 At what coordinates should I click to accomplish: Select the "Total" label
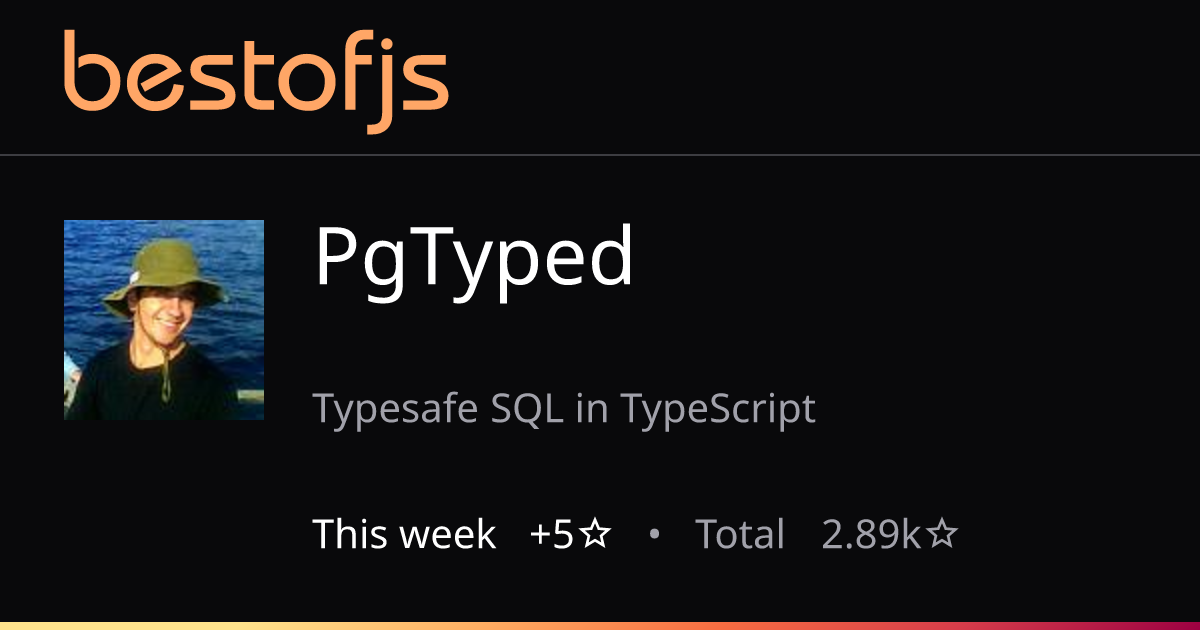[740, 535]
